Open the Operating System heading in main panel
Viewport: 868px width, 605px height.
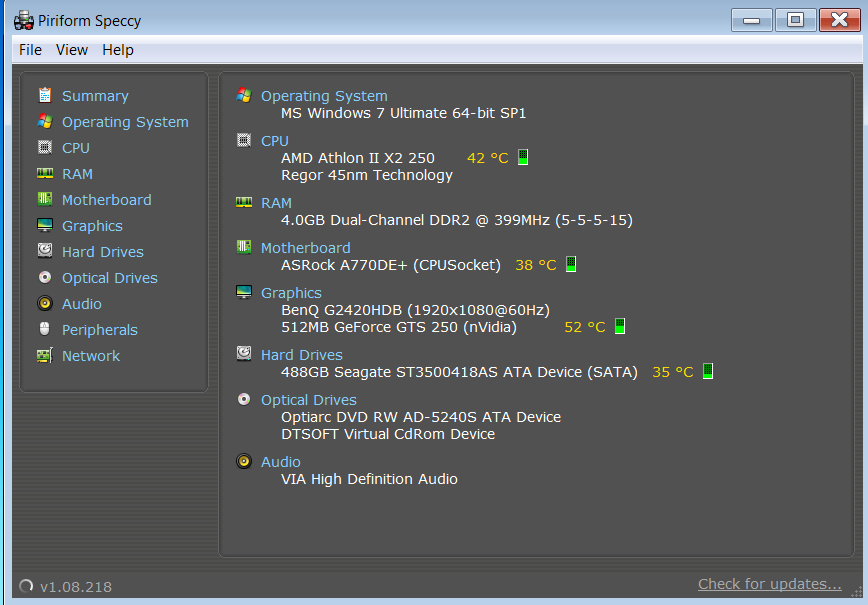point(324,96)
